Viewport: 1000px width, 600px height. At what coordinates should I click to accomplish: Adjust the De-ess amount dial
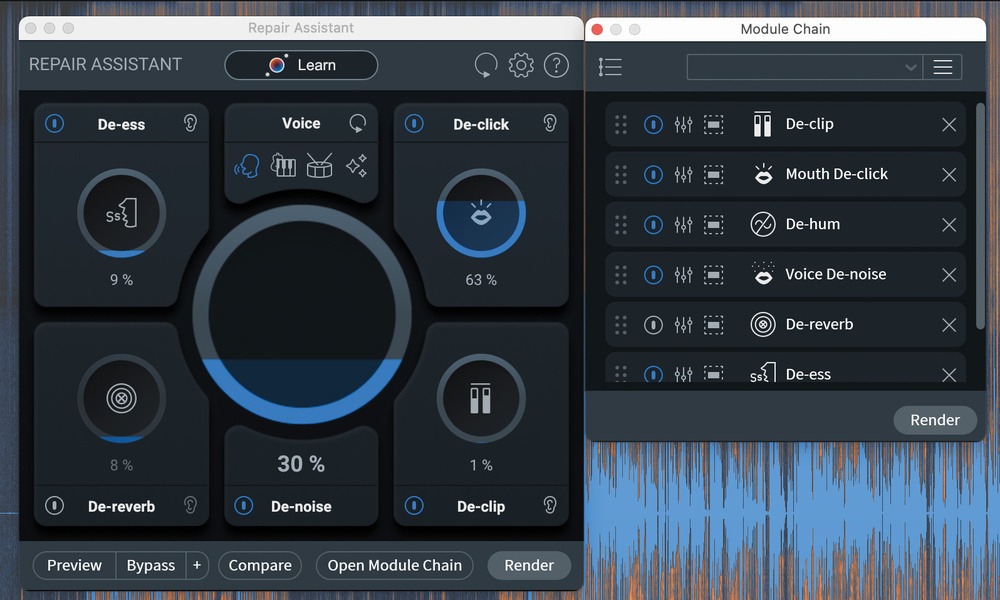[122, 213]
